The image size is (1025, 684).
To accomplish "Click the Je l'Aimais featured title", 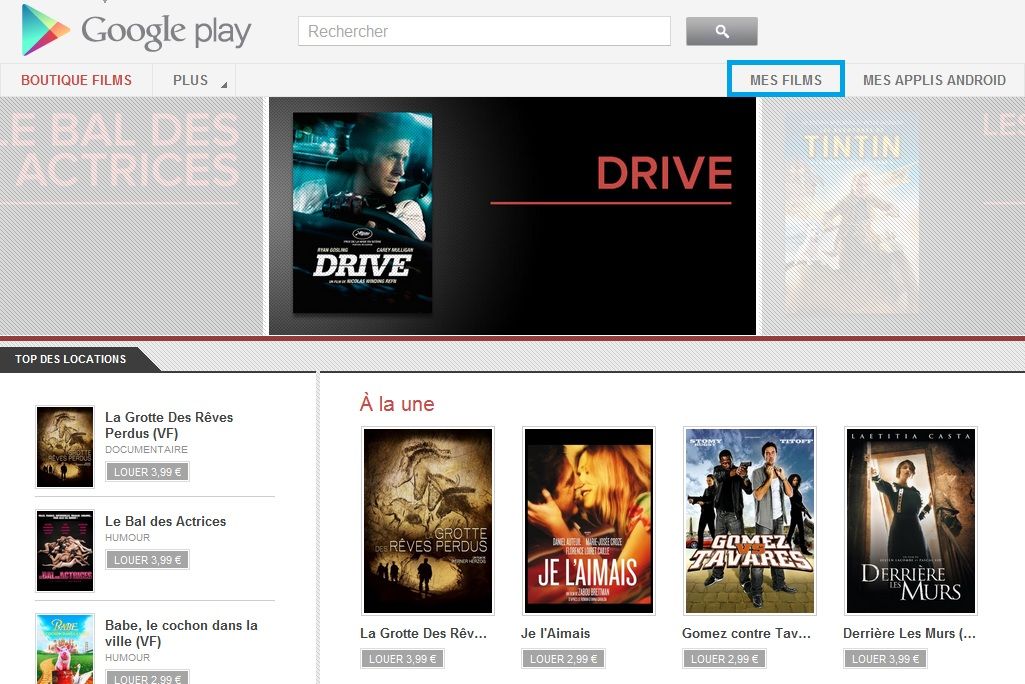I will (556, 633).
